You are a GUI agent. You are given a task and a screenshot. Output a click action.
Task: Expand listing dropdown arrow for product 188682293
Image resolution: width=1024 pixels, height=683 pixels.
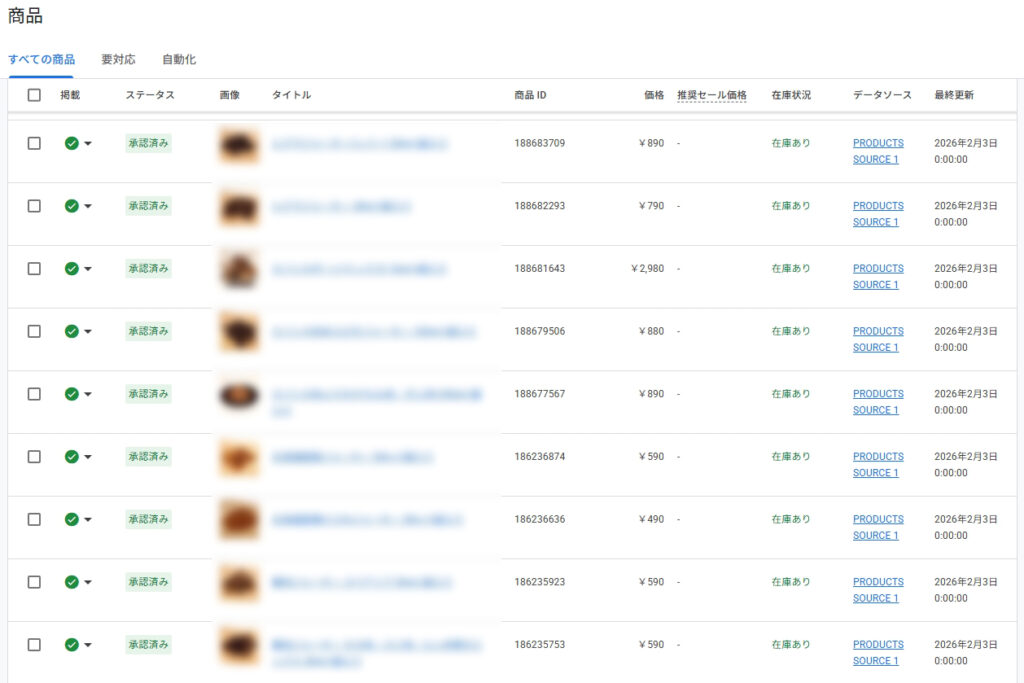(88, 206)
